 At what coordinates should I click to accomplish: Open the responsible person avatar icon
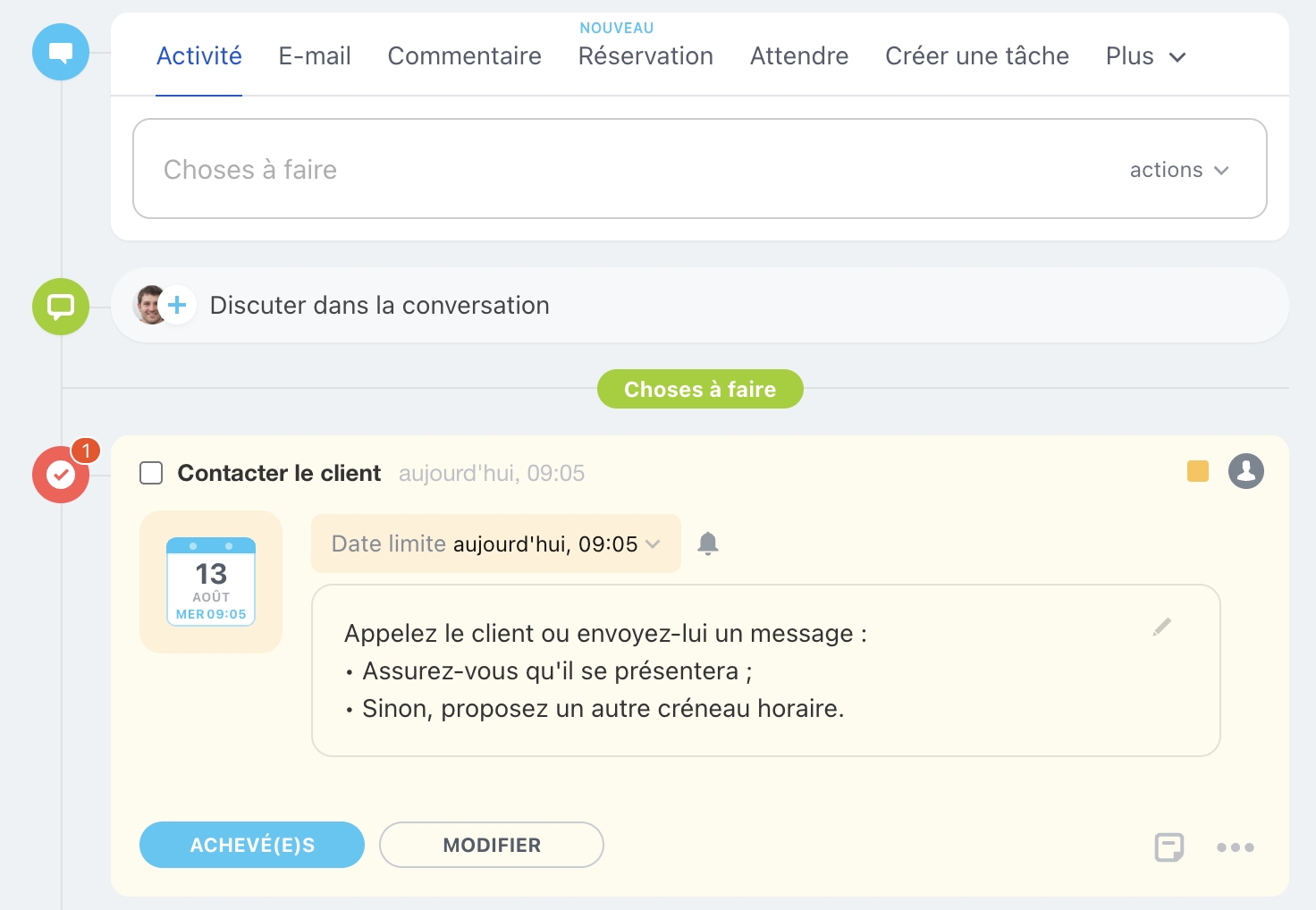coord(1245,471)
